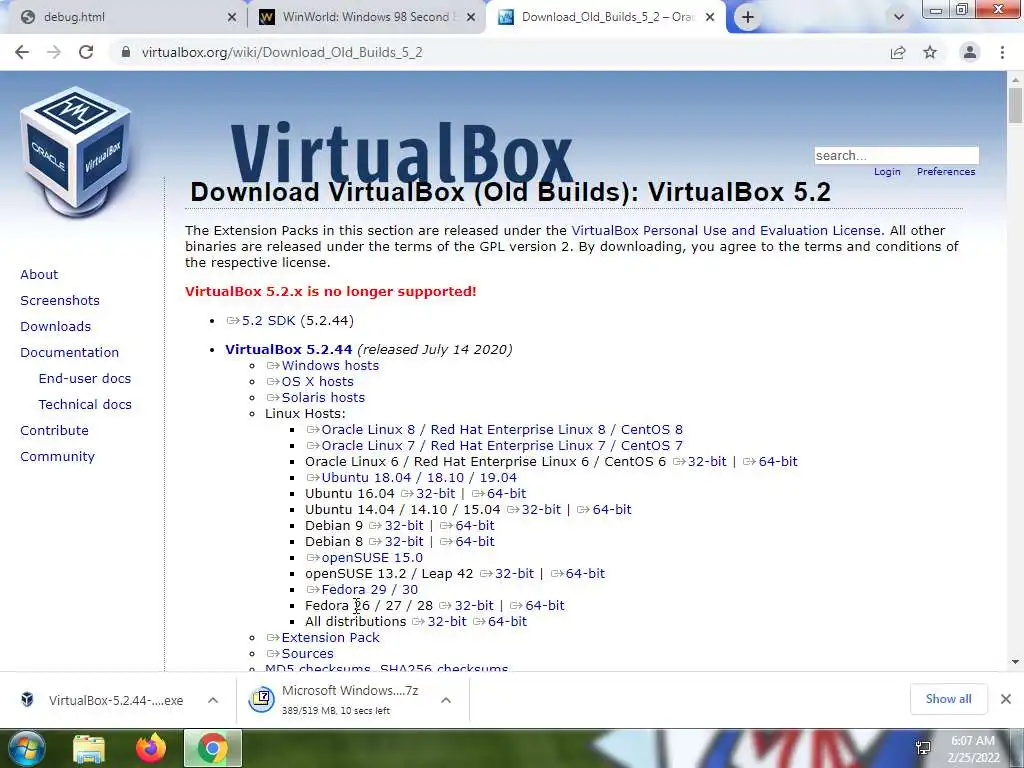Open the Documentation sidebar link

coord(70,353)
